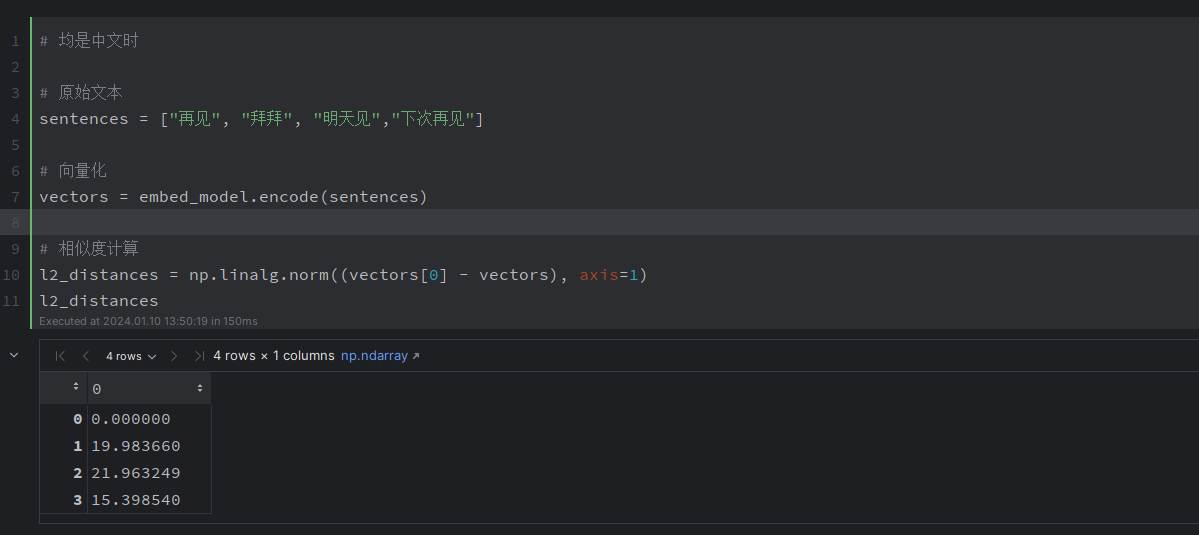1199x535 pixels.
Task: Place cursor on empty line 8
Action: [x=400, y=222]
